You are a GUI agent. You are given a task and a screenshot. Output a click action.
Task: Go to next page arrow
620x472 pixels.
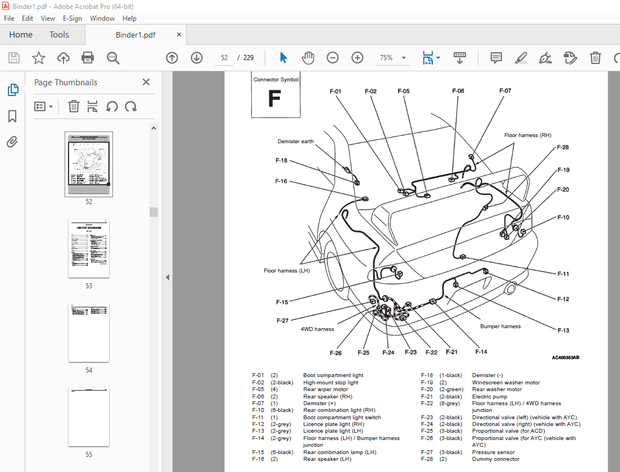click(196, 58)
